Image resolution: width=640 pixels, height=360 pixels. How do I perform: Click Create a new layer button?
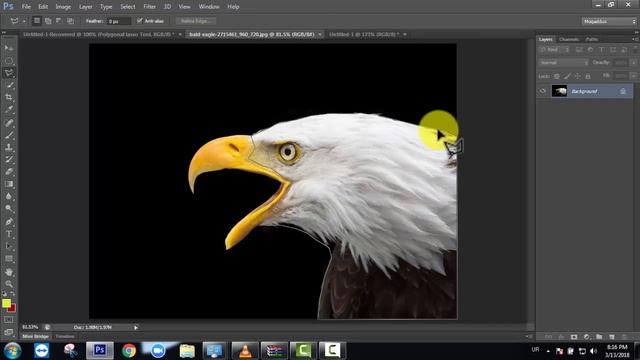point(611,337)
